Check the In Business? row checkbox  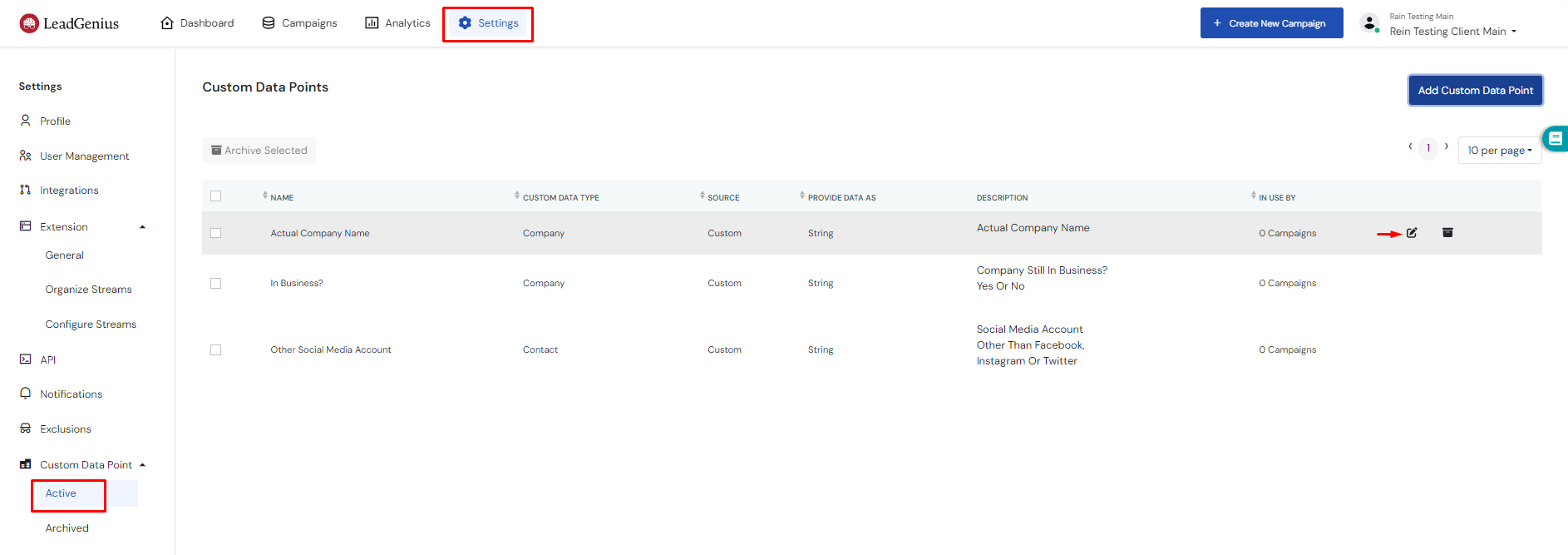[x=216, y=283]
